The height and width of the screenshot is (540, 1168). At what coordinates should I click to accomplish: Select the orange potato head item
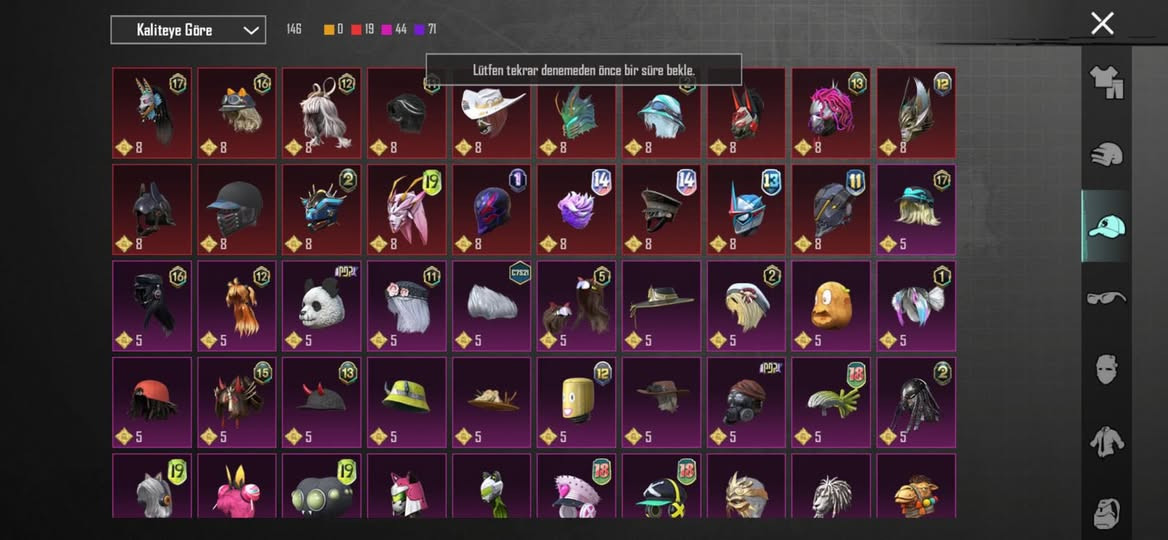click(831, 305)
